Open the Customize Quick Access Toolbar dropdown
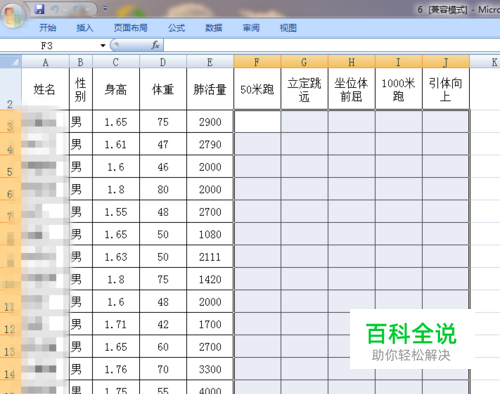 (x=105, y=9)
